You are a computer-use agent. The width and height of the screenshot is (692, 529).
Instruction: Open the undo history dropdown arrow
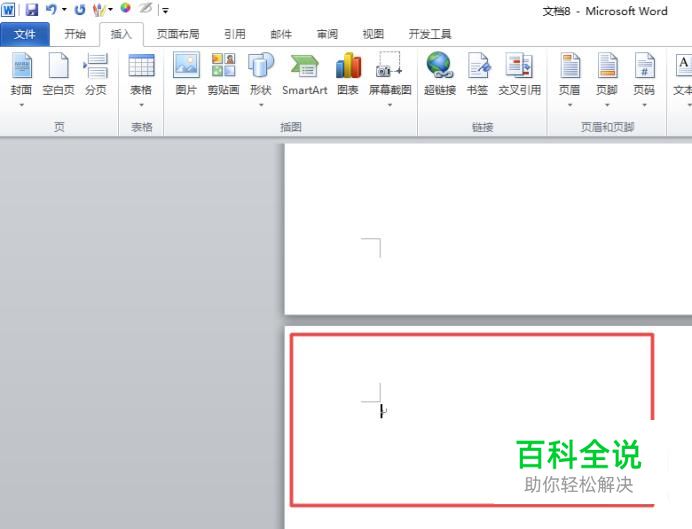pyautogui.click(x=64, y=9)
